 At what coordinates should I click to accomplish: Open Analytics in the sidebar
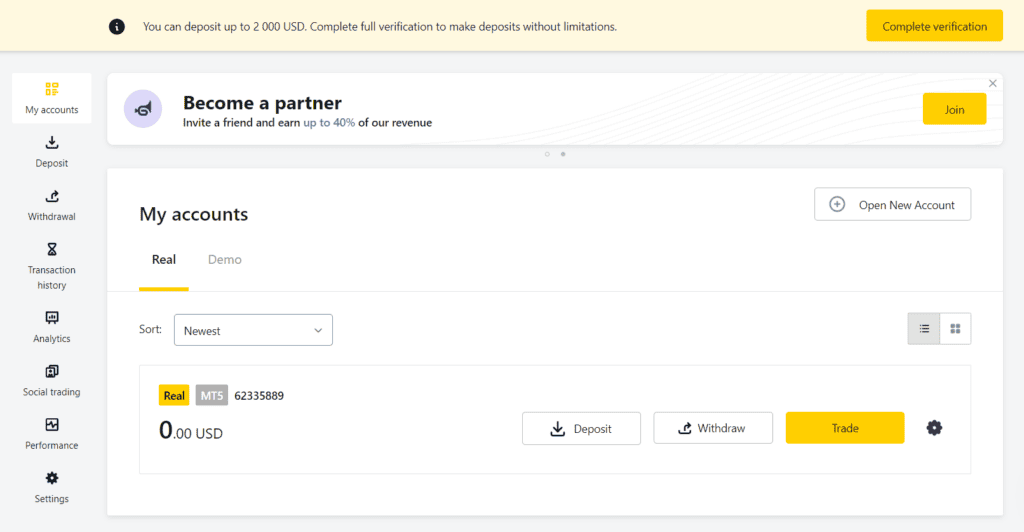click(52, 327)
